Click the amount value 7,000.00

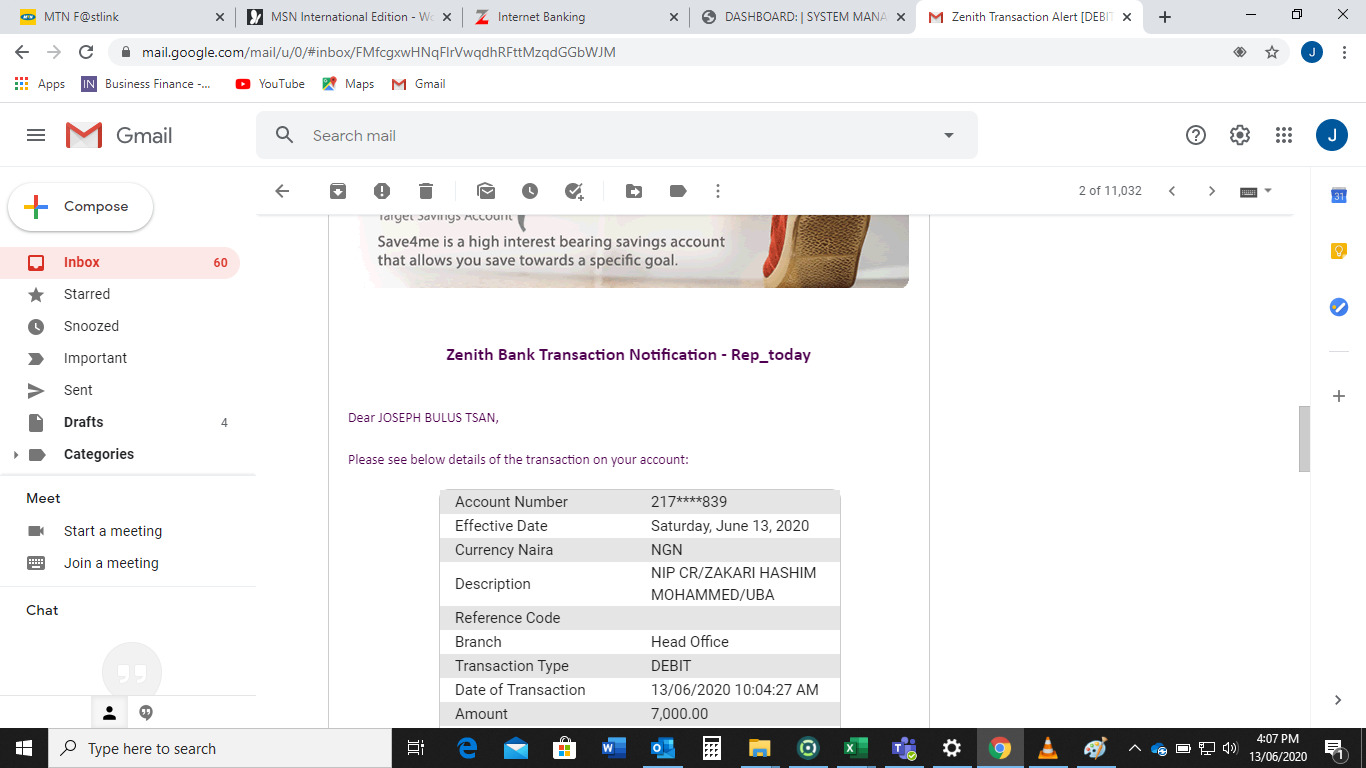tap(679, 714)
